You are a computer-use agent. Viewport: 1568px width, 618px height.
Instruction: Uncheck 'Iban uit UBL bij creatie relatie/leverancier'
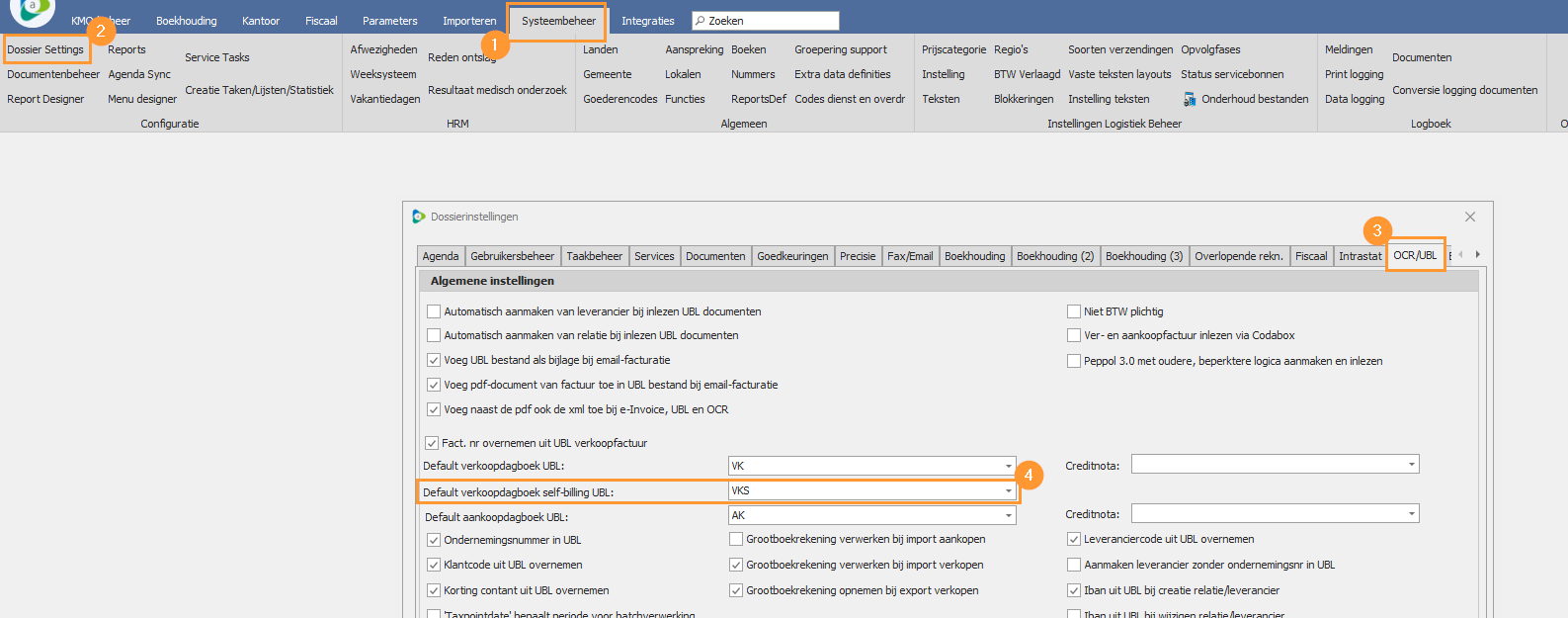pyautogui.click(x=1074, y=590)
